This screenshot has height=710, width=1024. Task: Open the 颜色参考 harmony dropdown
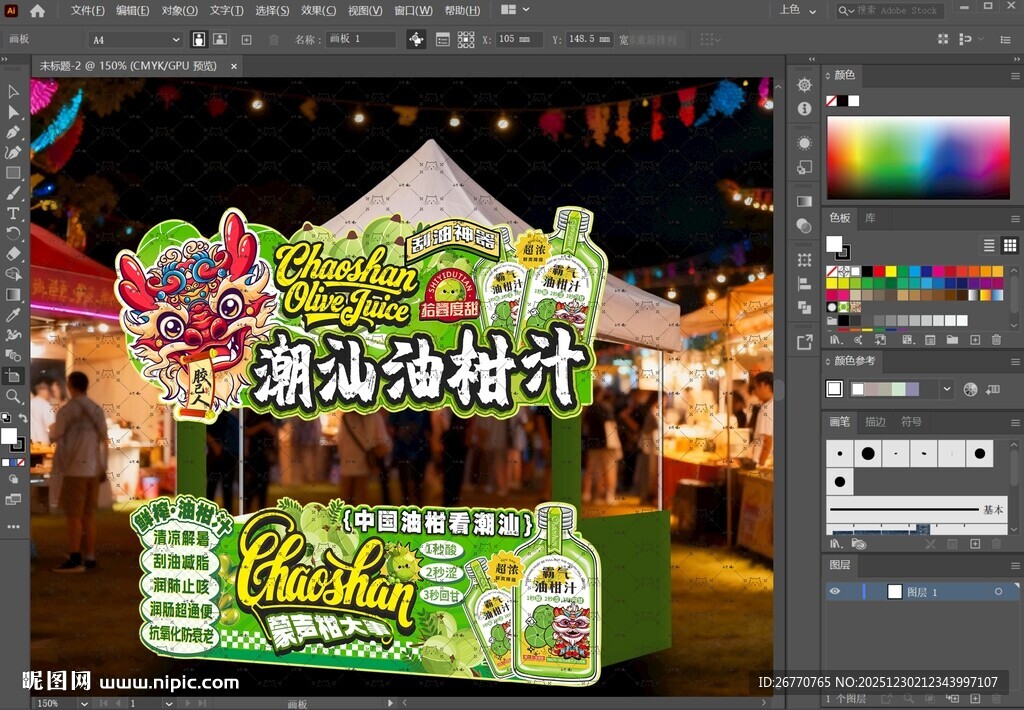[947, 389]
